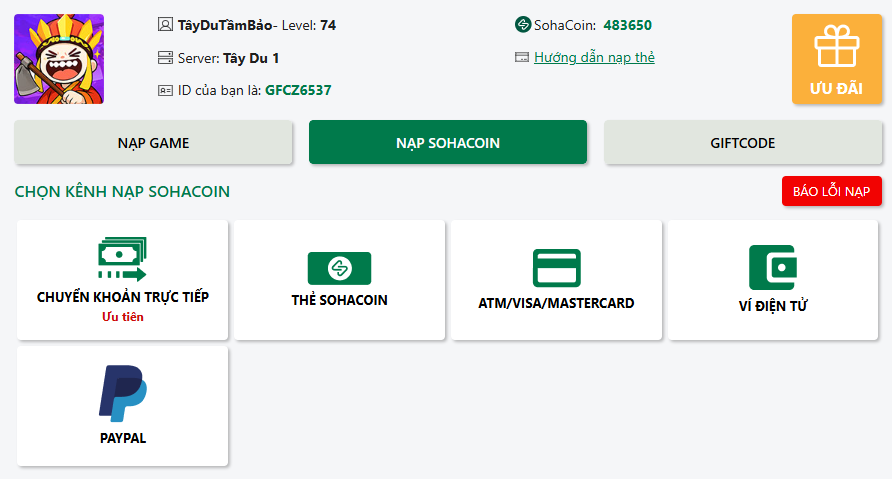Click the gift box ƯU ĐÃI icon
The width and height of the screenshot is (892, 479).
(836, 45)
